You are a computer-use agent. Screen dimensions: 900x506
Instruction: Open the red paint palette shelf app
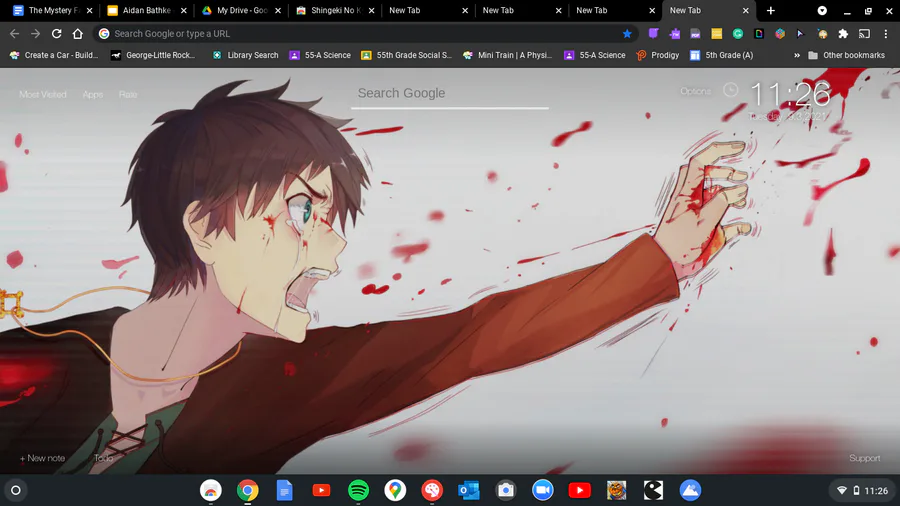(432, 490)
